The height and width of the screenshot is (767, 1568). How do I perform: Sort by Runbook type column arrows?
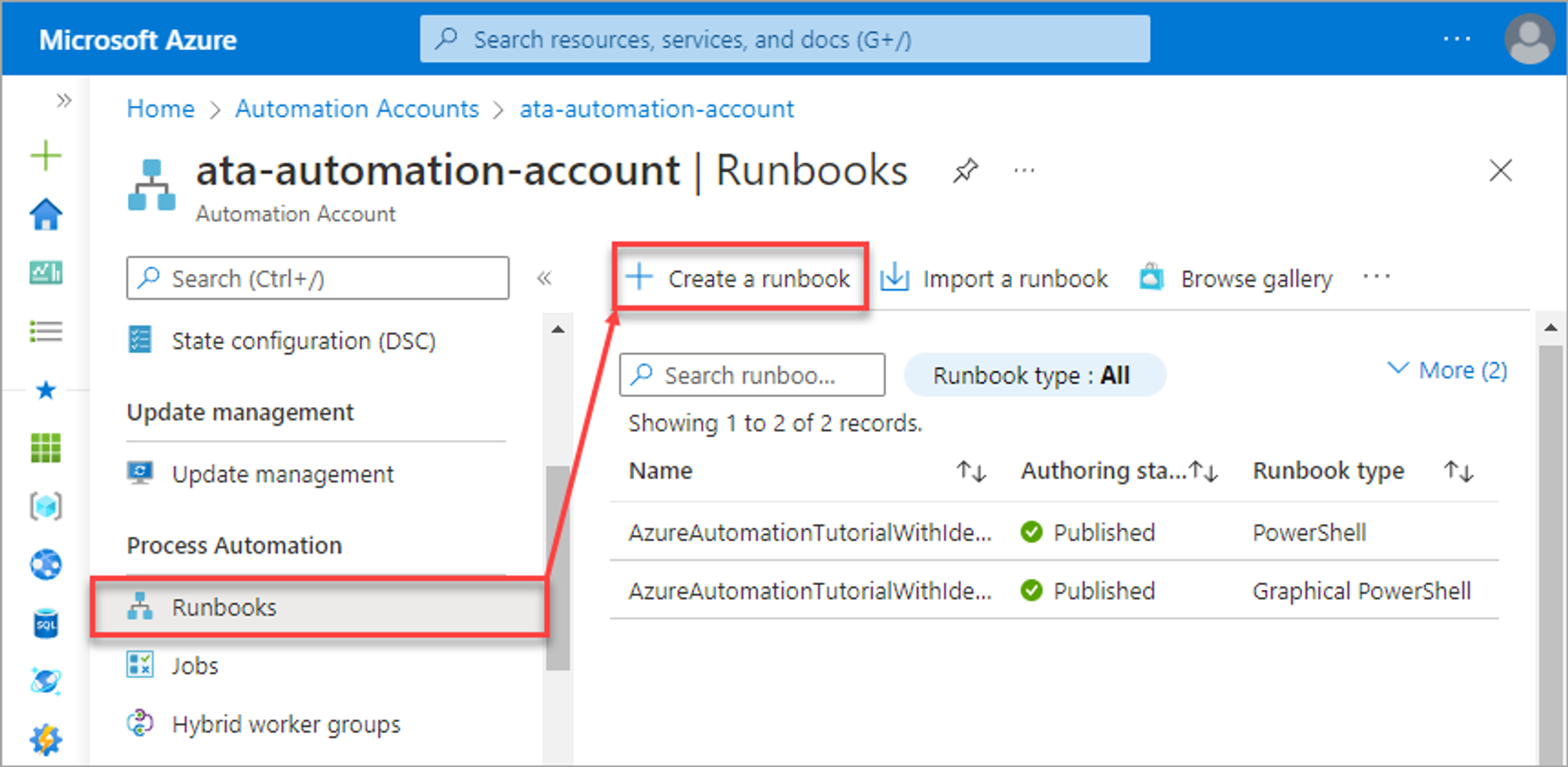coord(1459,471)
